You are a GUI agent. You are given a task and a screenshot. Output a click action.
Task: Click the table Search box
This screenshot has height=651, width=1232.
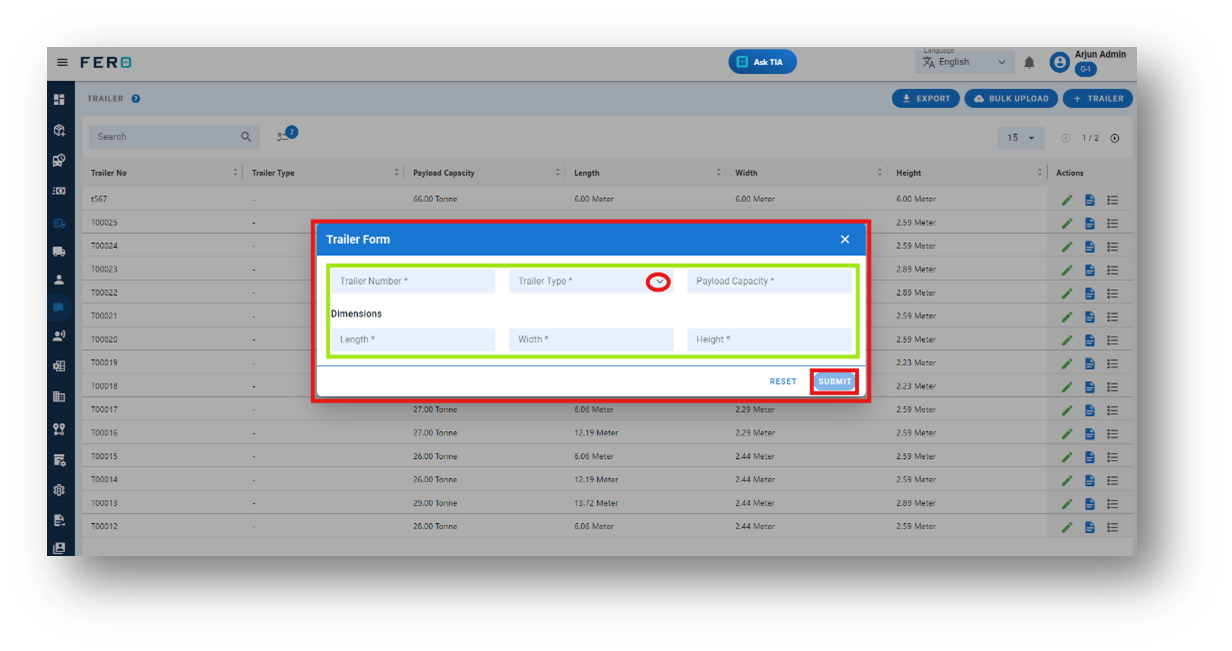pyautogui.click(x=174, y=137)
